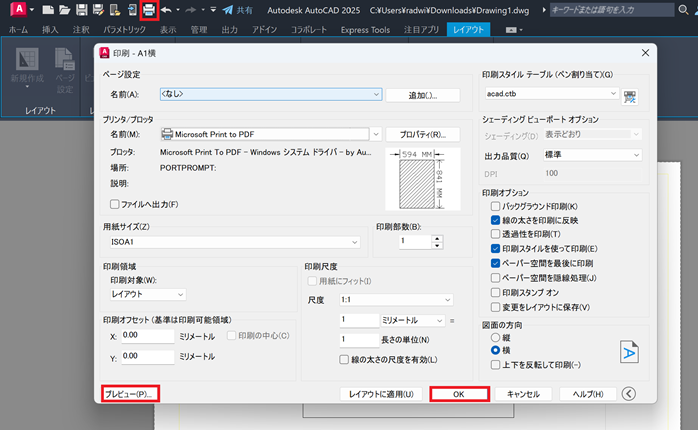
Task: Toggle ファイルへ出力 checkbox
Action: (x=114, y=204)
